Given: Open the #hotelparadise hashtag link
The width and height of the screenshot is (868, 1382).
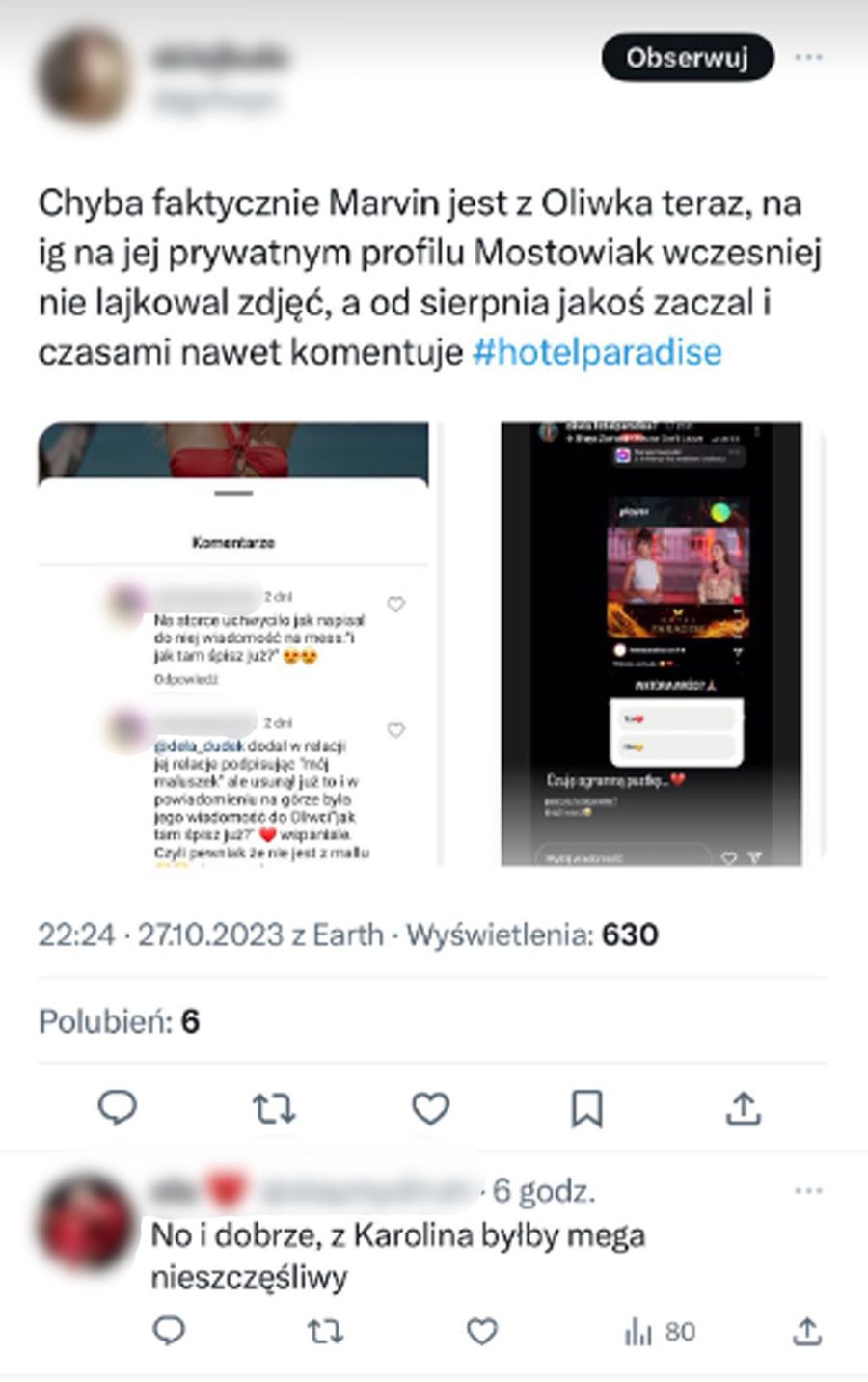Looking at the screenshot, I should (x=597, y=352).
